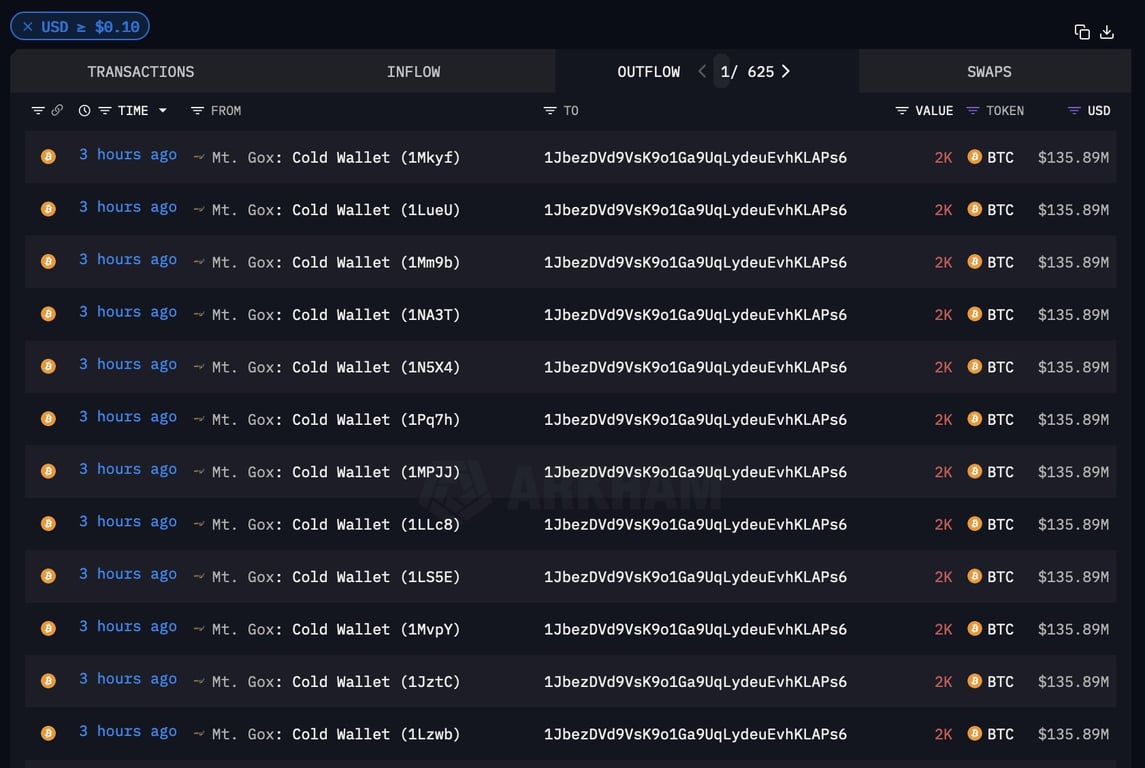This screenshot has width=1145, height=768.
Task: Click the download icon at top right
Action: pos(1107,32)
